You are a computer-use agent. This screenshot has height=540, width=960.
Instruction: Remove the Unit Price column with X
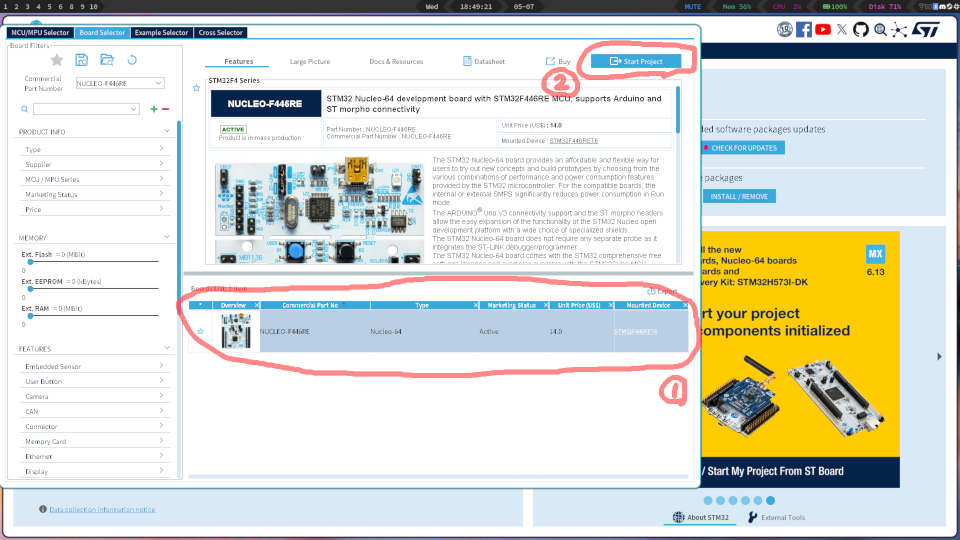pyautogui.click(x=610, y=305)
